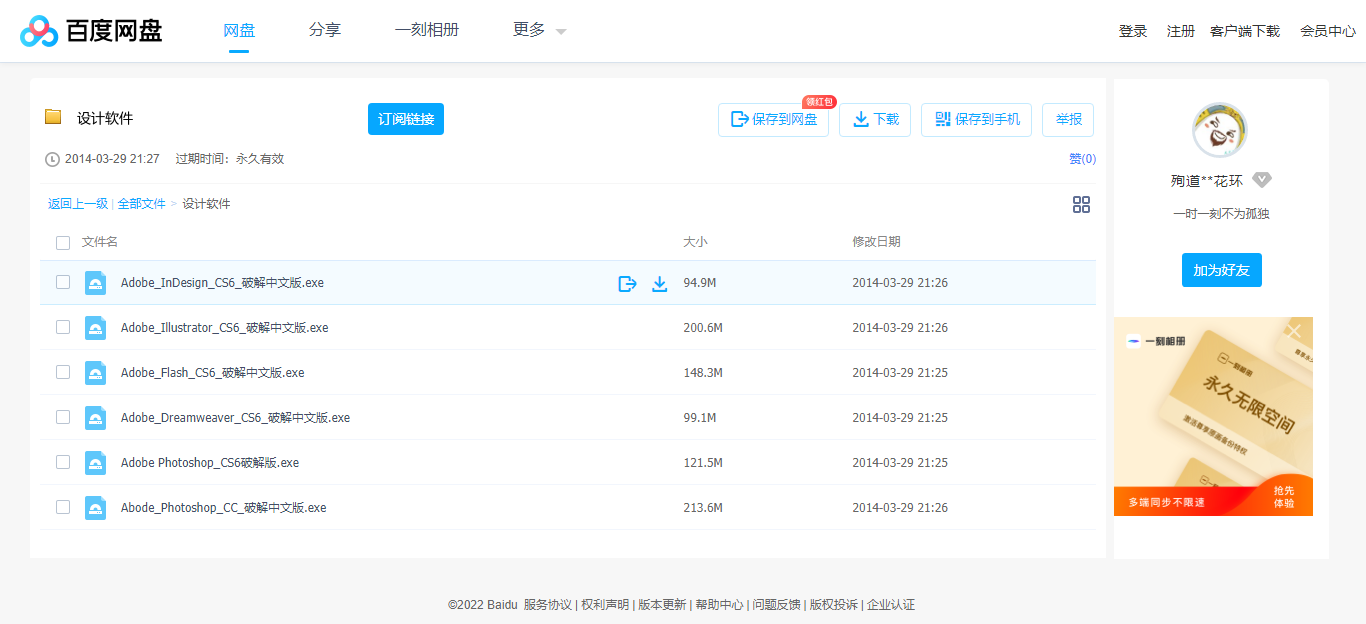This screenshot has width=1366, height=624.
Task: Select the checkbox for all files
Action: pyautogui.click(x=63, y=242)
